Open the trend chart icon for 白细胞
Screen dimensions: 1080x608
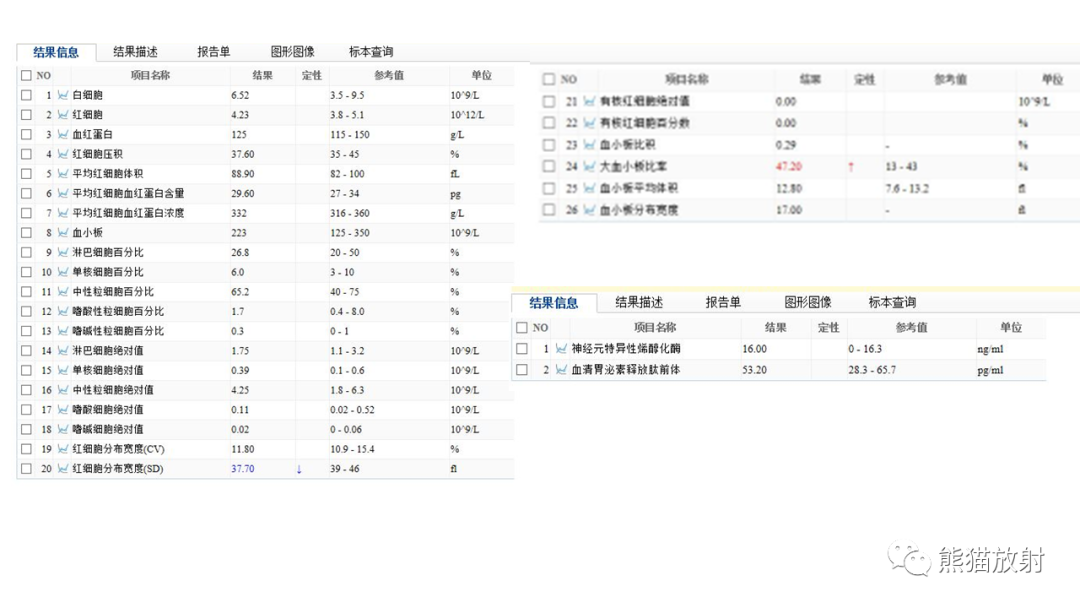pos(63,95)
